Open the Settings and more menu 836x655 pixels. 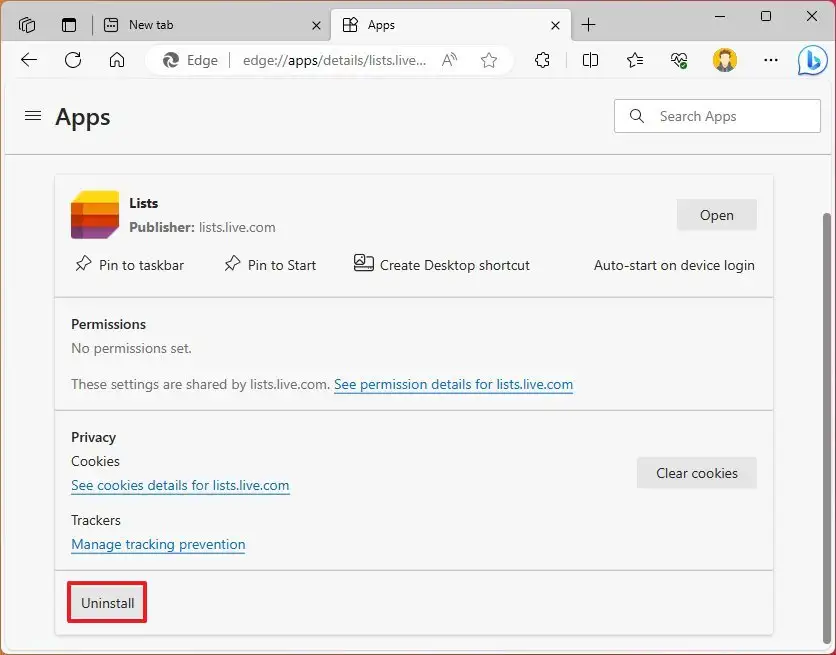[x=770, y=60]
